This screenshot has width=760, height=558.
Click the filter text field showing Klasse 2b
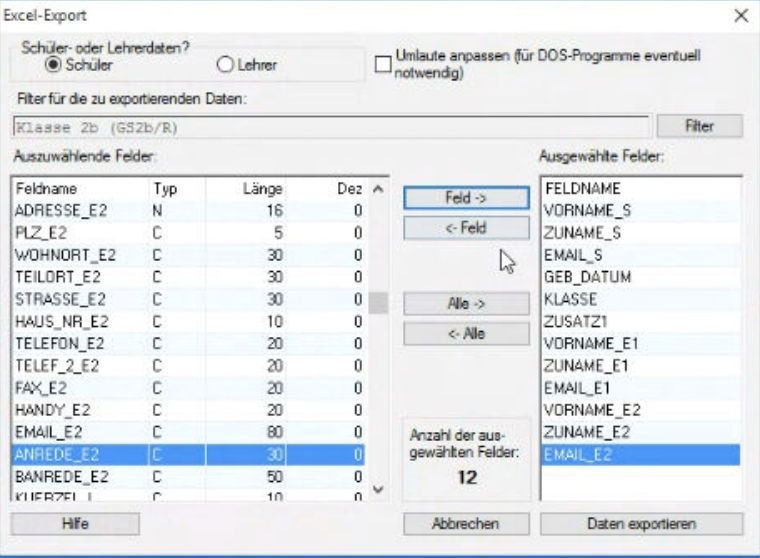click(x=331, y=128)
